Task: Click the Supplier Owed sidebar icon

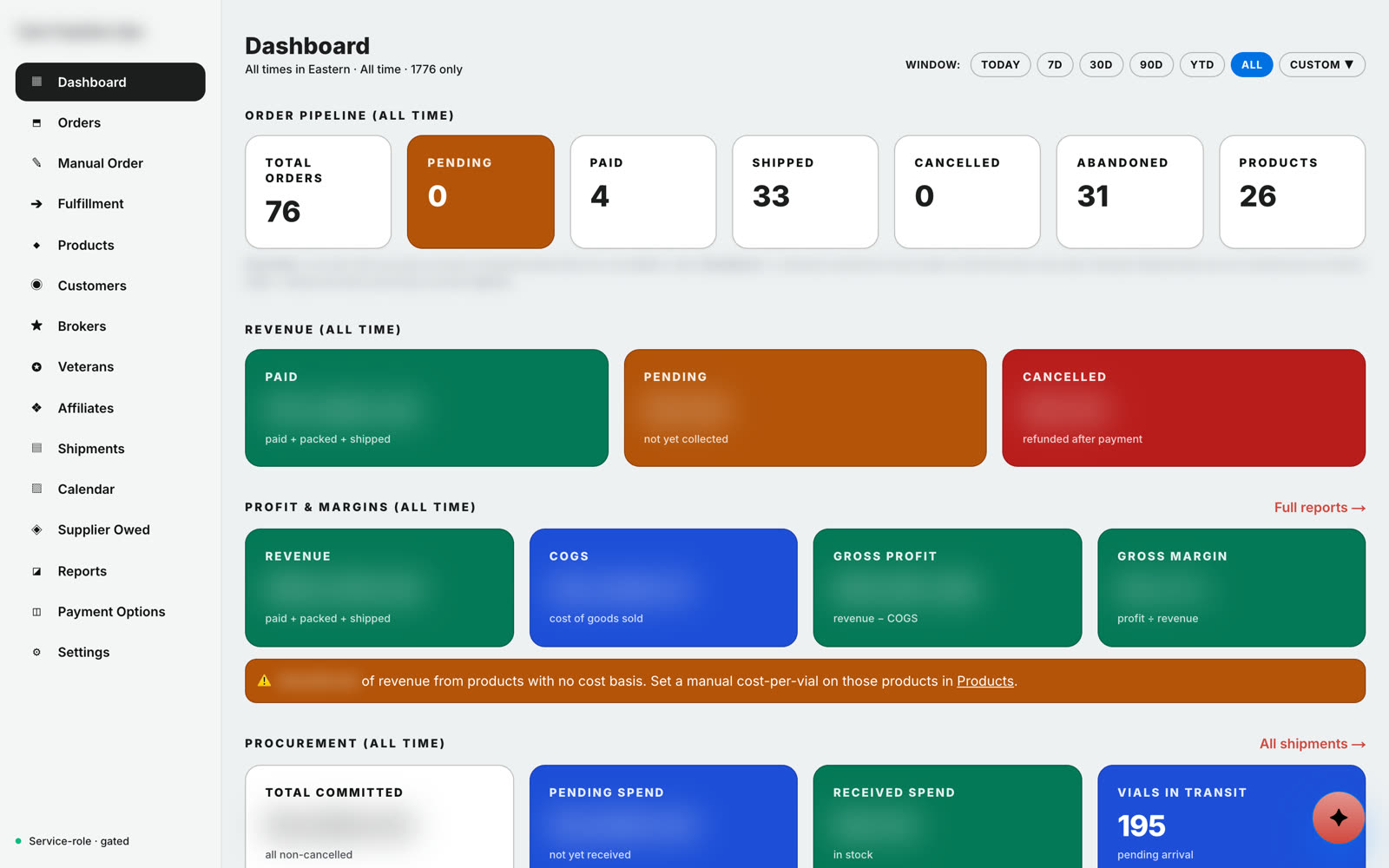Action: (x=36, y=529)
